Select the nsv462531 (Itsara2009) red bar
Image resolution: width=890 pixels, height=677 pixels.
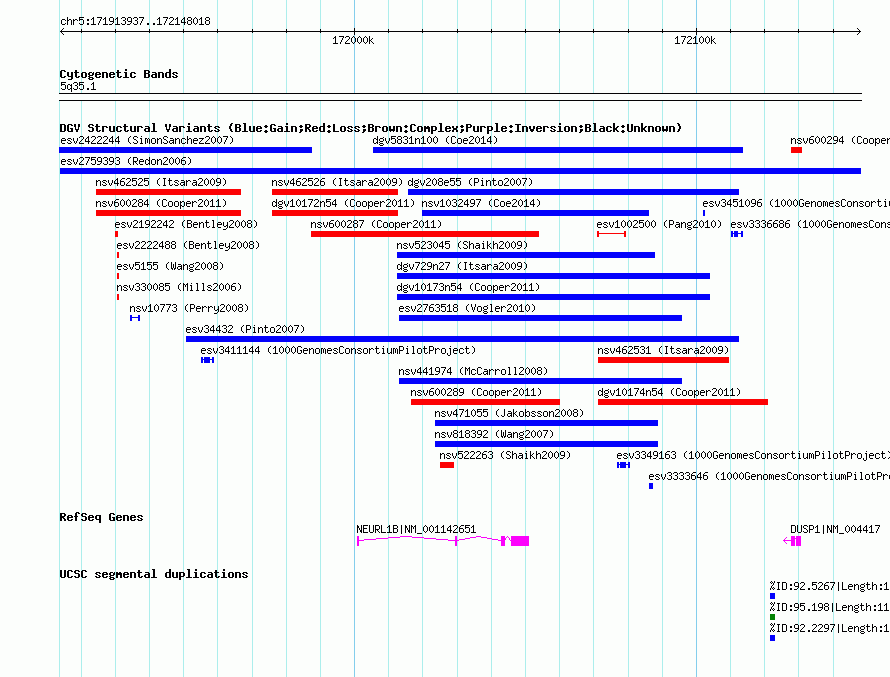(664, 360)
